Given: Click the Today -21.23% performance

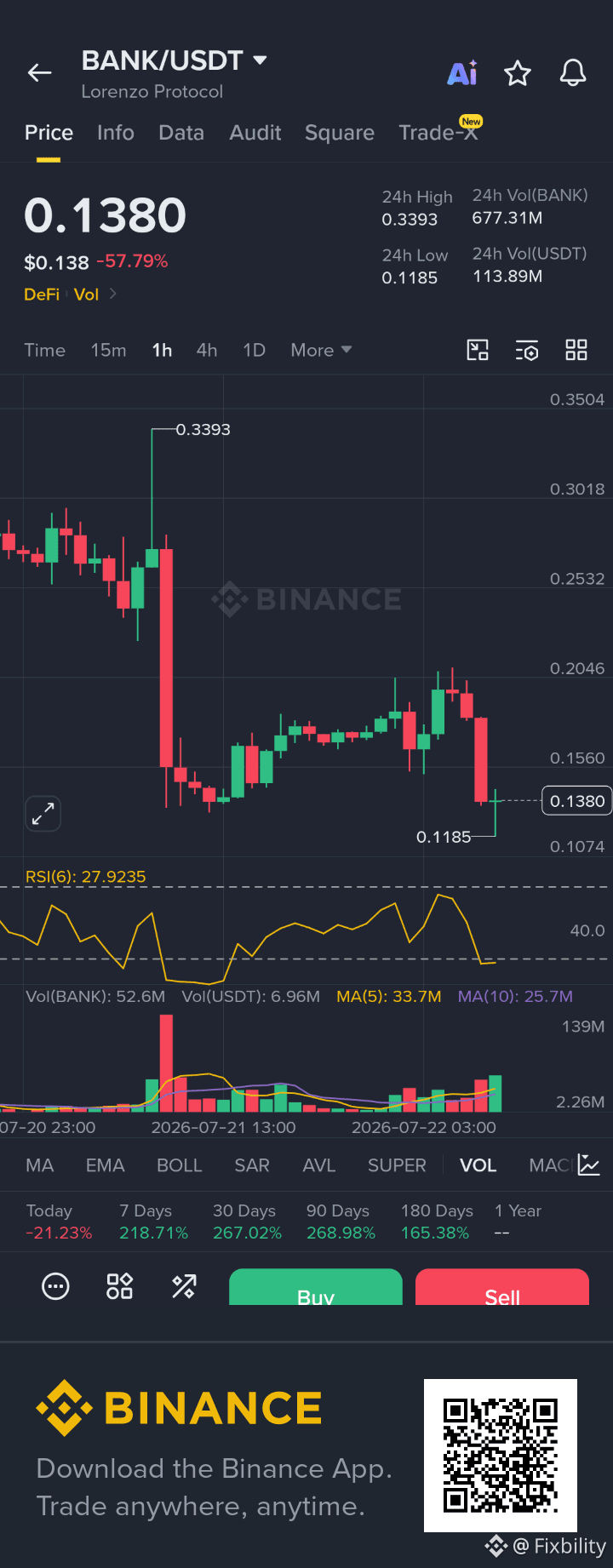Looking at the screenshot, I should coord(59,1222).
